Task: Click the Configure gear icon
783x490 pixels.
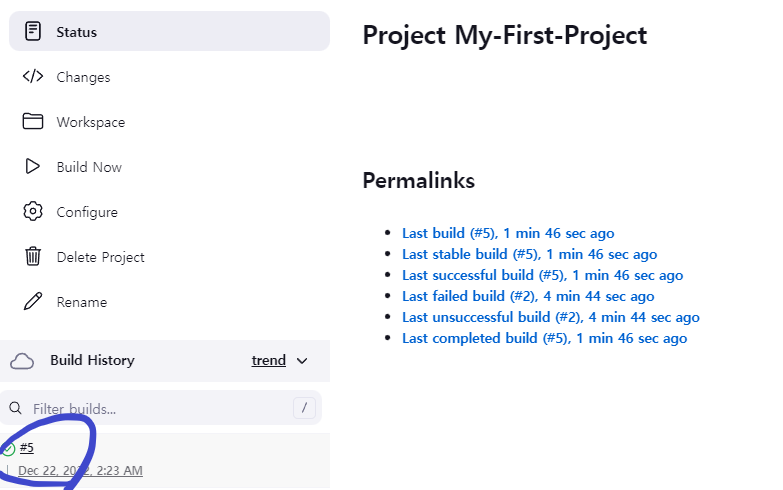Action: (x=33, y=212)
